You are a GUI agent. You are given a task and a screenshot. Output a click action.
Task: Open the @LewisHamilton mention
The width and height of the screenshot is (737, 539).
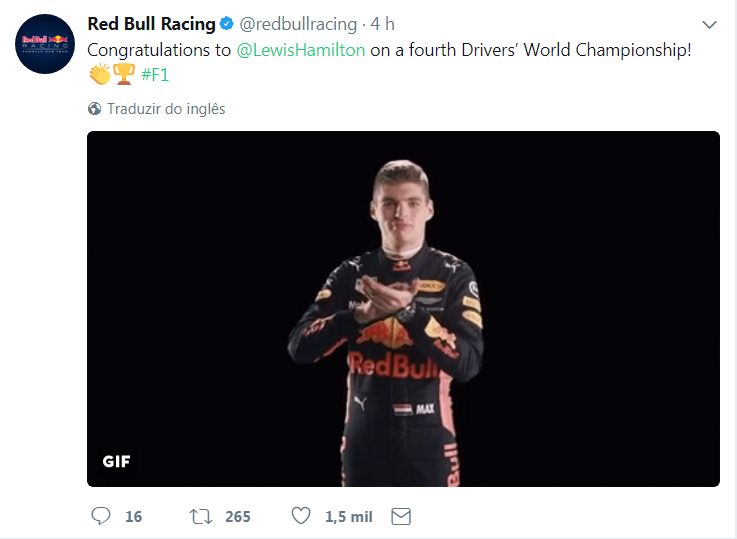(x=301, y=49)
